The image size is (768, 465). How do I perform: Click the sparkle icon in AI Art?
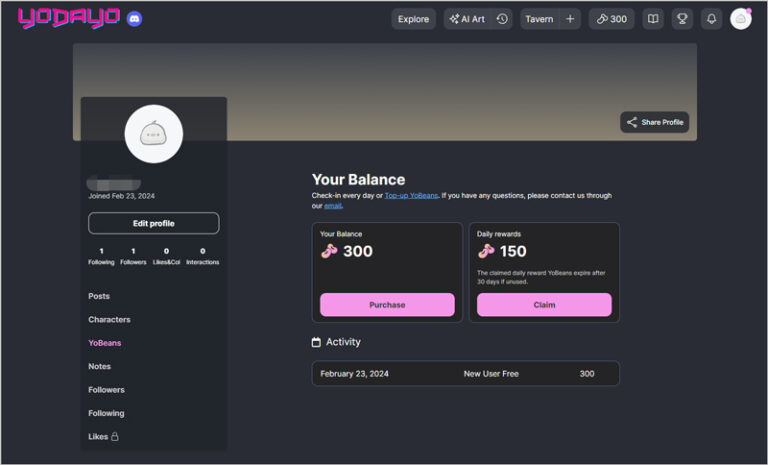click(x=454, y=19)
